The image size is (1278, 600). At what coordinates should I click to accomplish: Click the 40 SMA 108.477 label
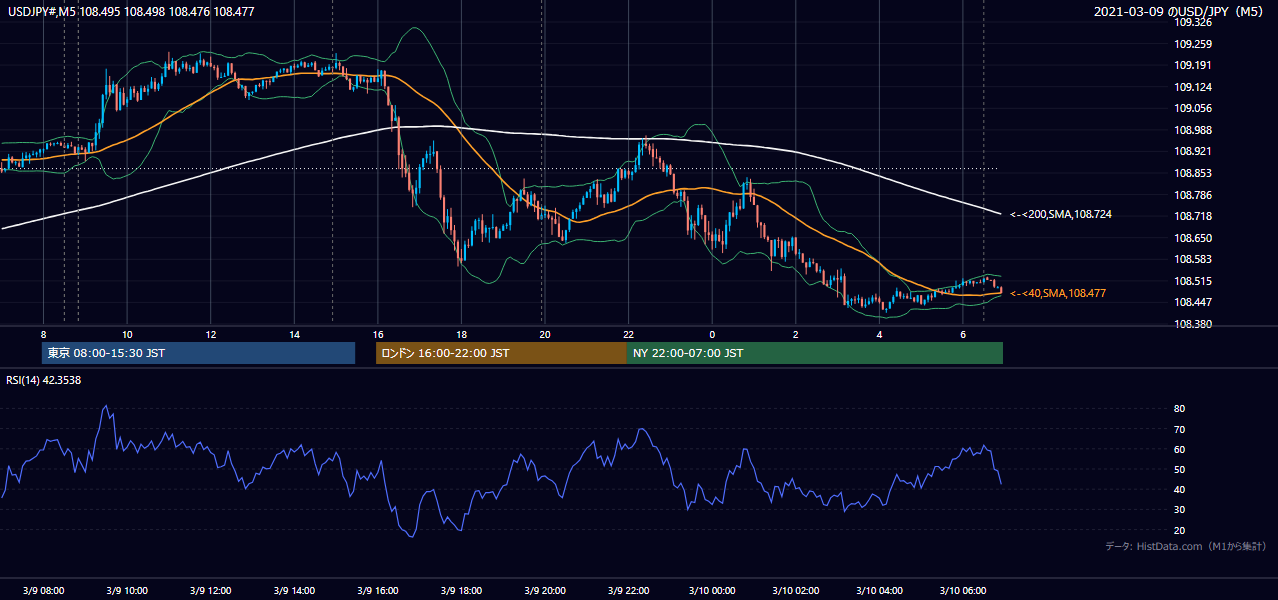click(x=1058, y=293)
